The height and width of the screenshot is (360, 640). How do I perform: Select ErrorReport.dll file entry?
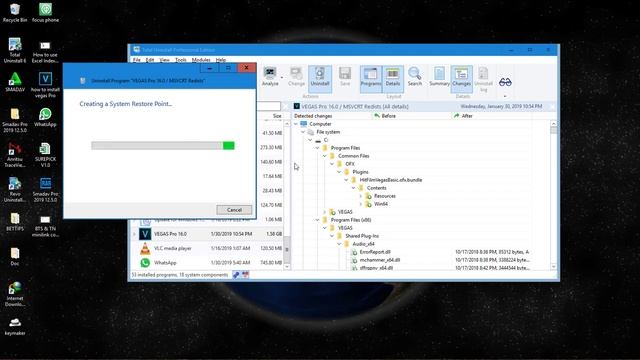(375, 252)
